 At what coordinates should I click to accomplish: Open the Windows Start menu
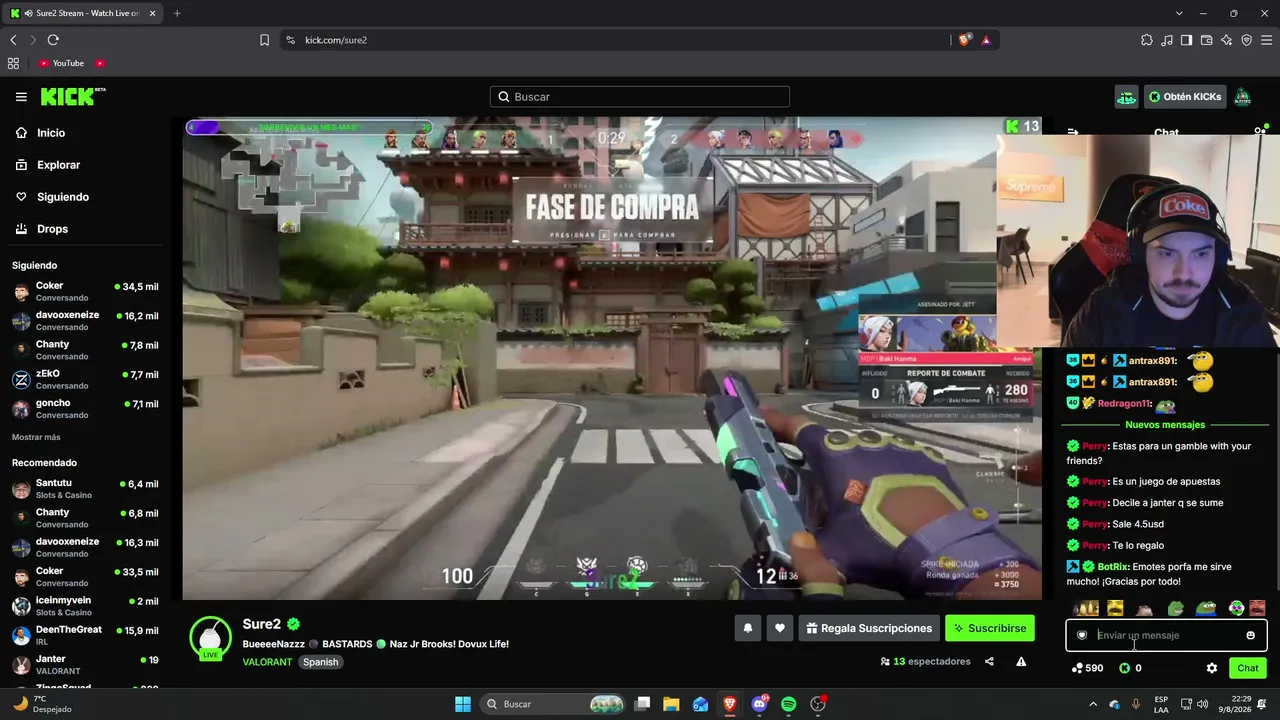(x=463, y=704)
